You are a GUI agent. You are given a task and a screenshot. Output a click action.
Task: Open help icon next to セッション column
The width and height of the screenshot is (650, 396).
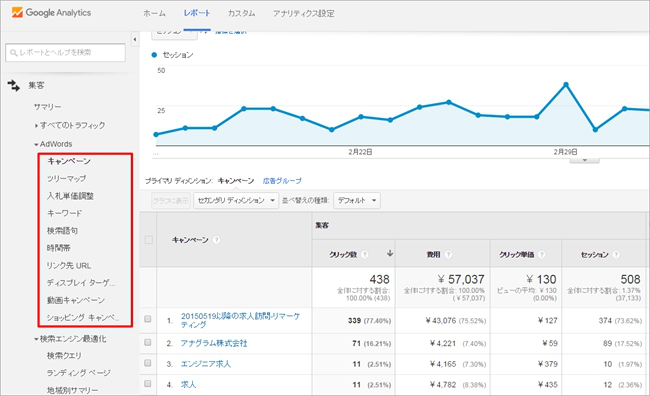[x=616, y=254]
